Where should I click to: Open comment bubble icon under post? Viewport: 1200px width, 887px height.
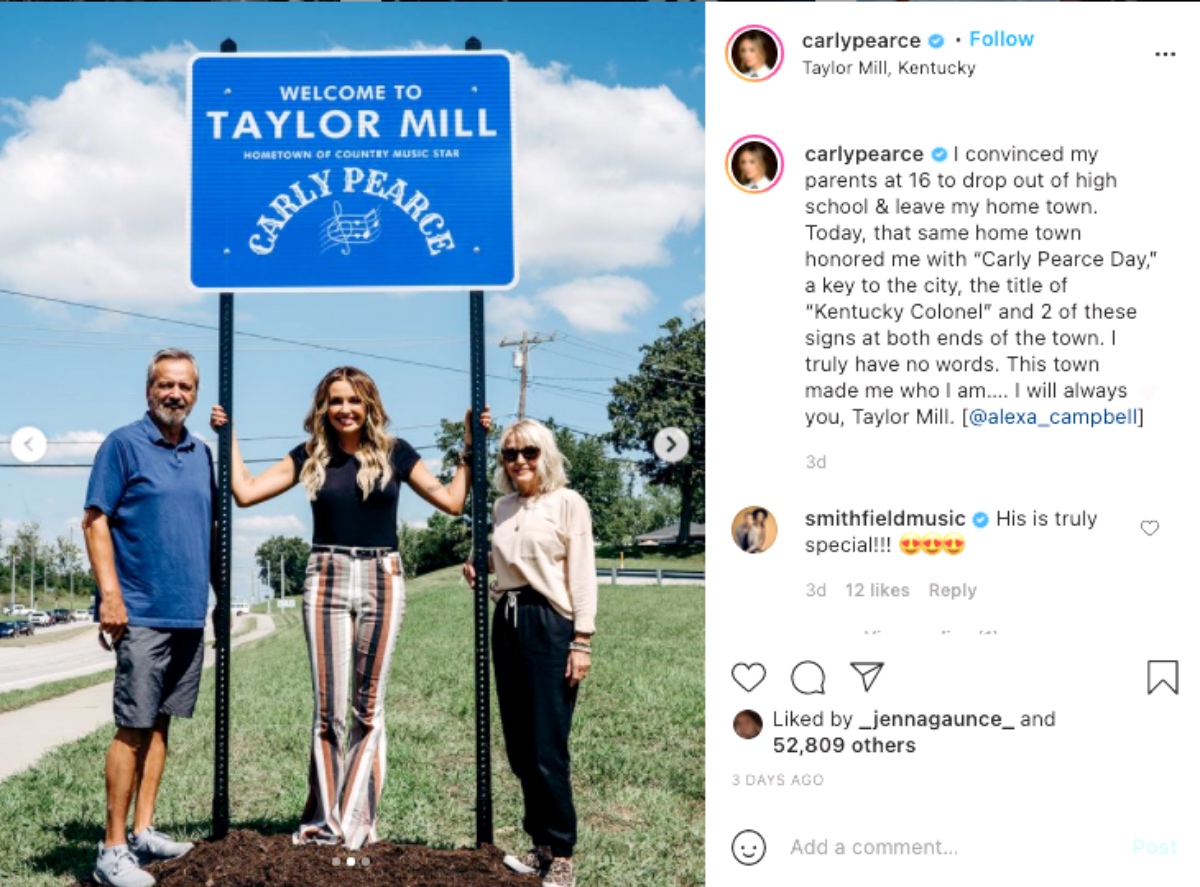point(808,677)
